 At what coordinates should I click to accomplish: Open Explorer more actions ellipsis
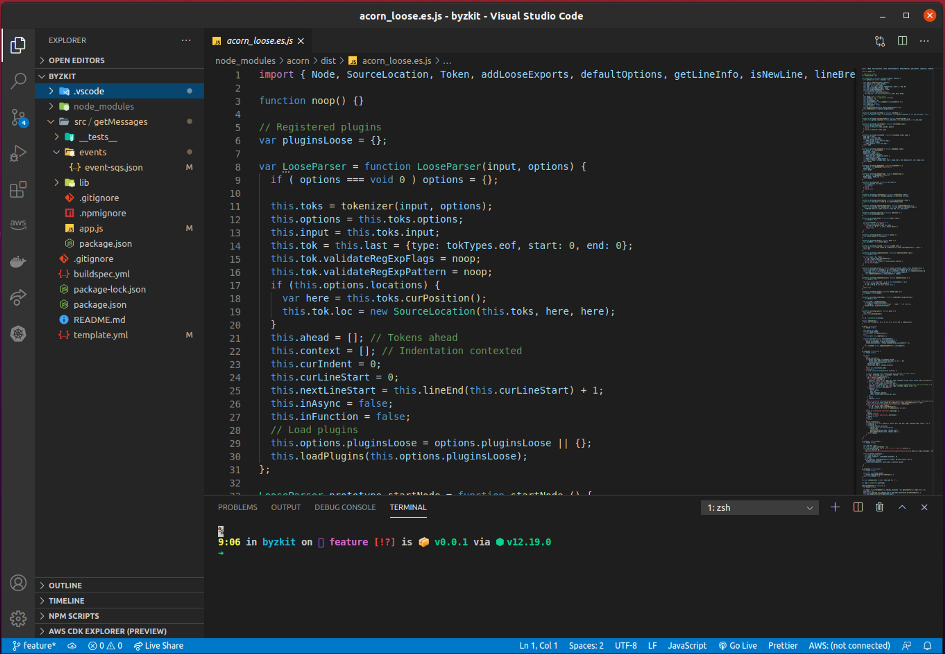point(186,40)
